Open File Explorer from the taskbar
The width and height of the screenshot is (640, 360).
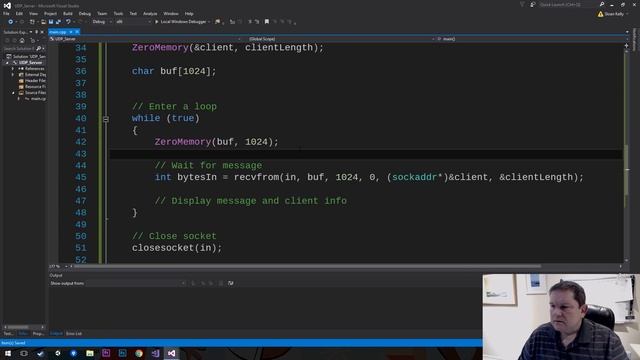tap(90, 353)
